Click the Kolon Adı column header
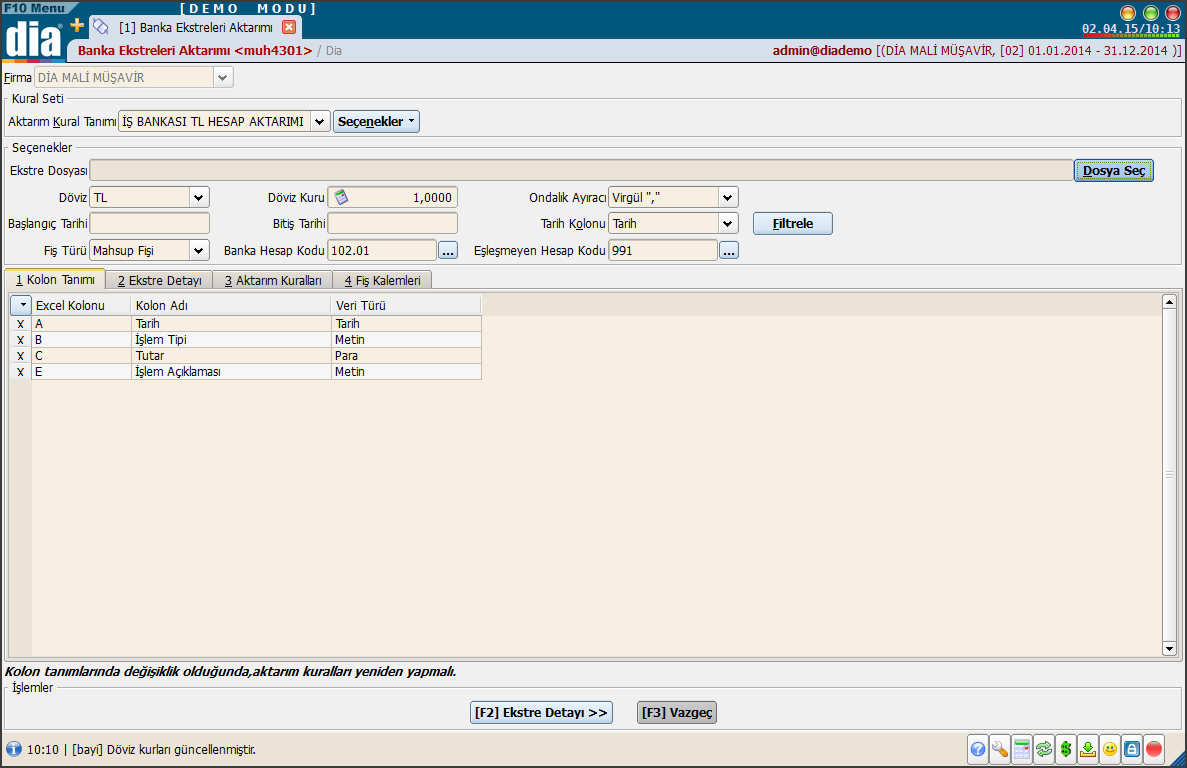This screenshot has height=768, width=1187. point(231,305)
